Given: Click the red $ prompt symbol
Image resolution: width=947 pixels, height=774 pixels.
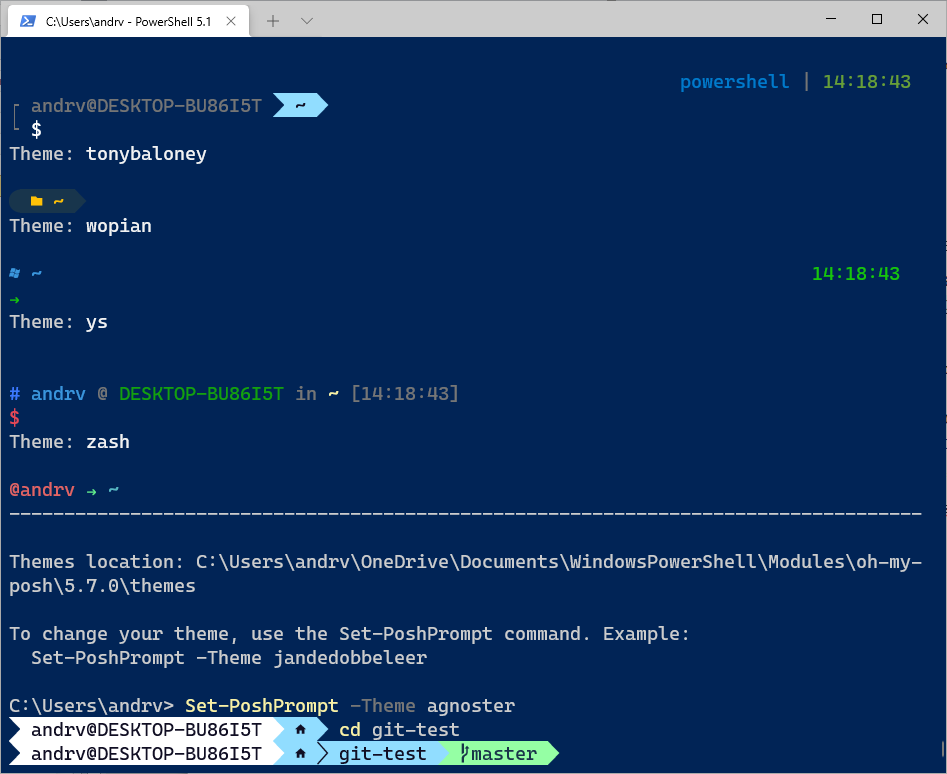Looking at the screenshot, I should 14,418.
